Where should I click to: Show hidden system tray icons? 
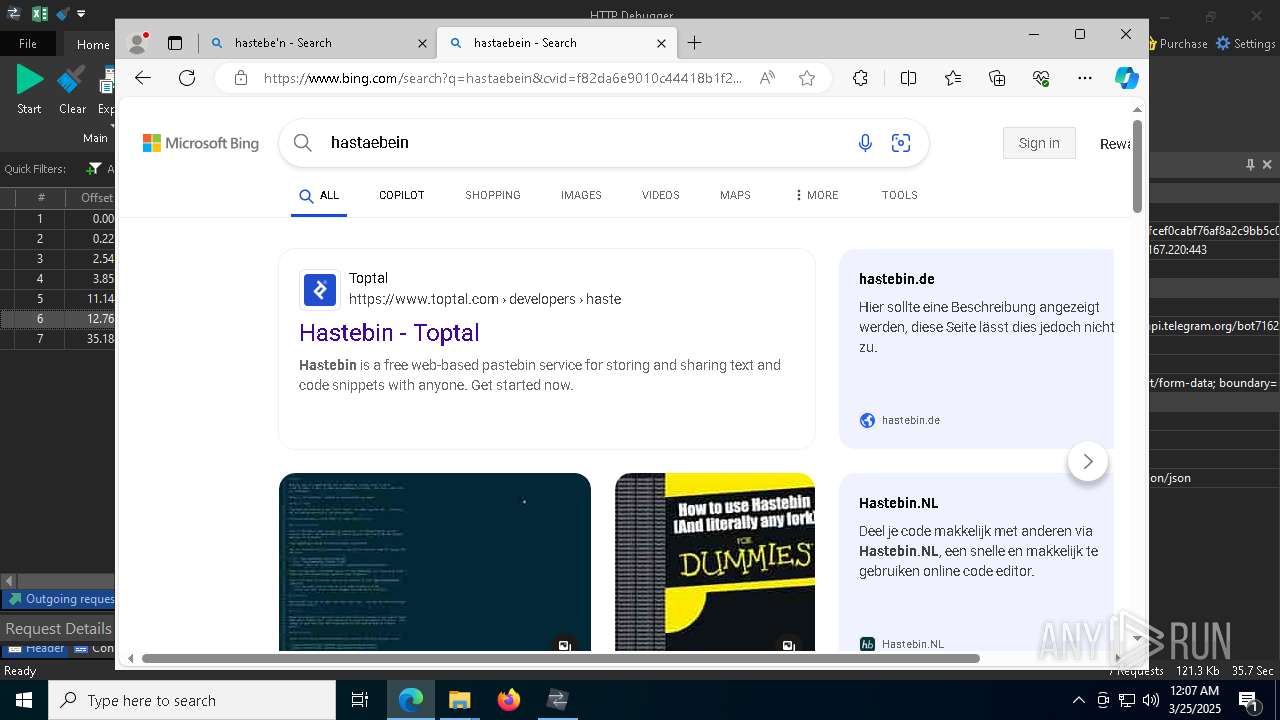click(x=1078, y=700)
